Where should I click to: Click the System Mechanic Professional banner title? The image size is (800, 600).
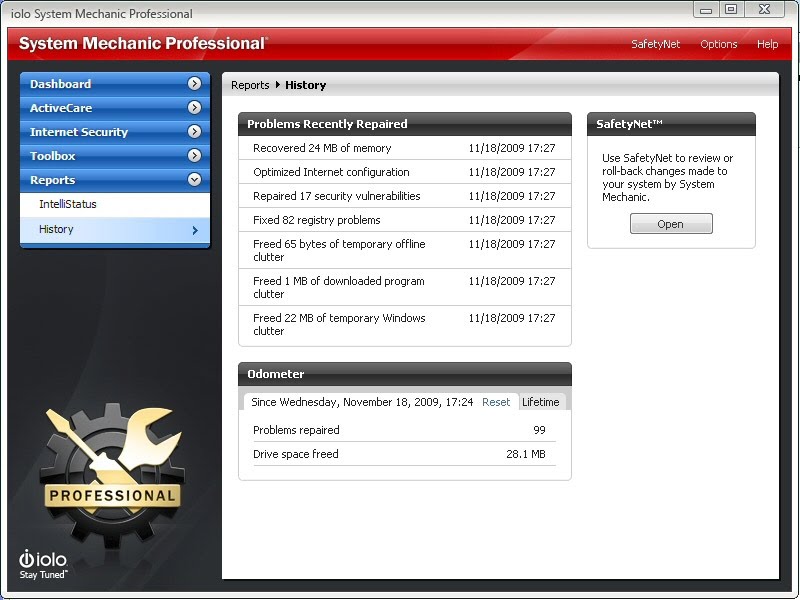pyautogui.click(x=143, y=43)
